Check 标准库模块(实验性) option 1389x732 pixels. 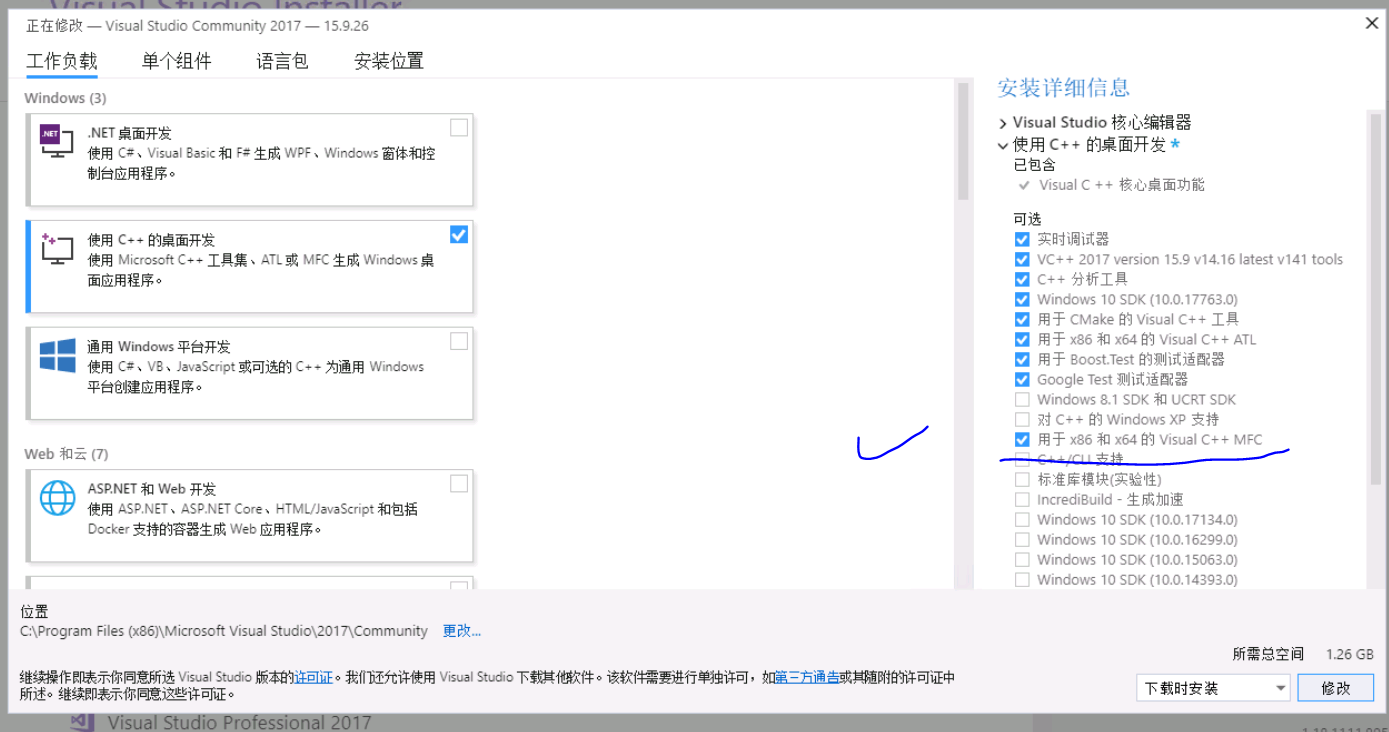coord(1022,479)
